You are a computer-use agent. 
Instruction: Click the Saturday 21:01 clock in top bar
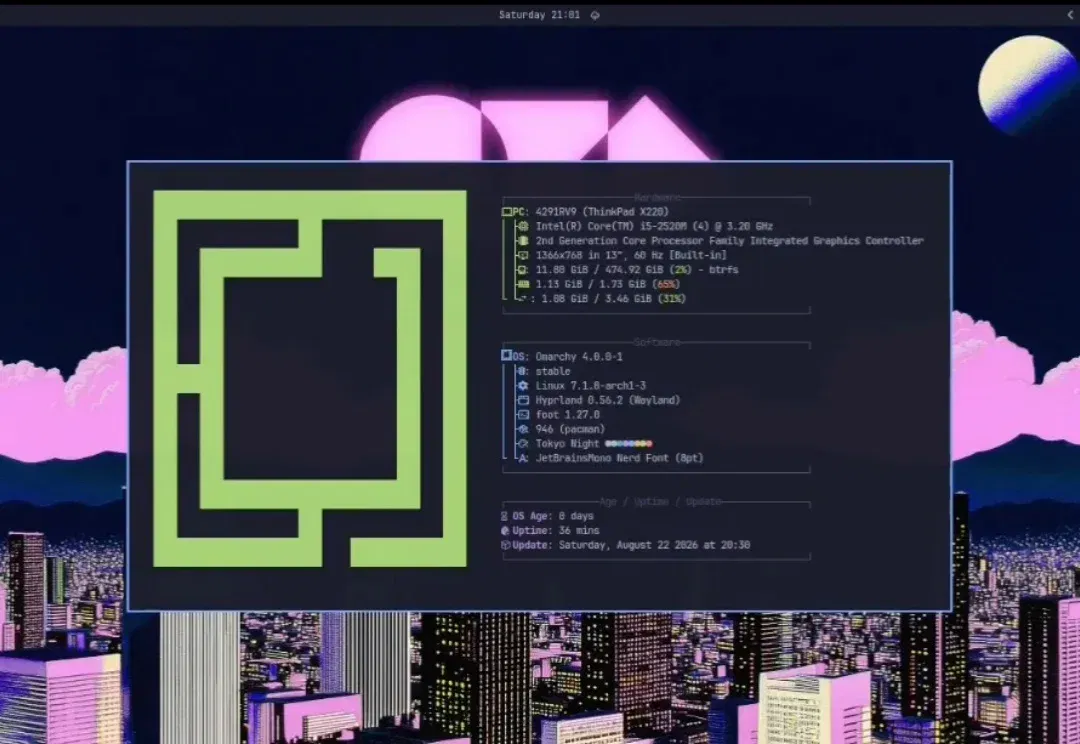(539, 14)
